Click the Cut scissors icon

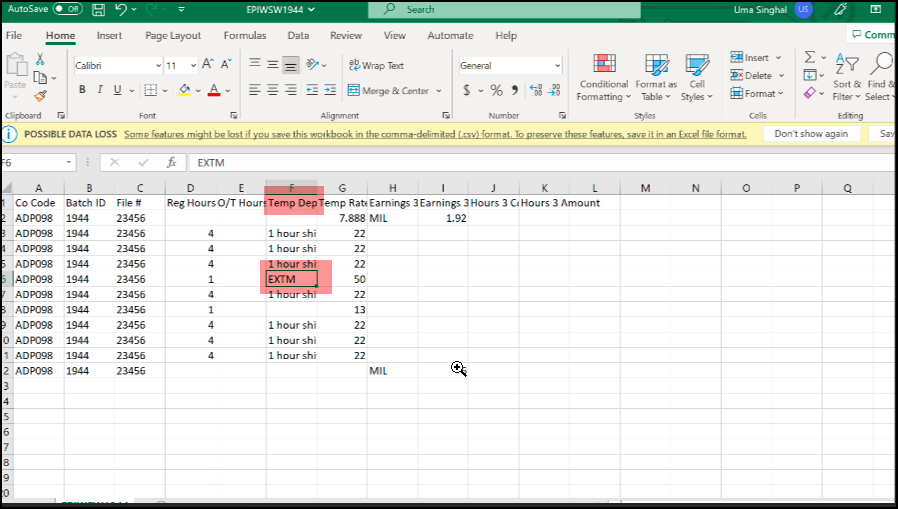40,60
